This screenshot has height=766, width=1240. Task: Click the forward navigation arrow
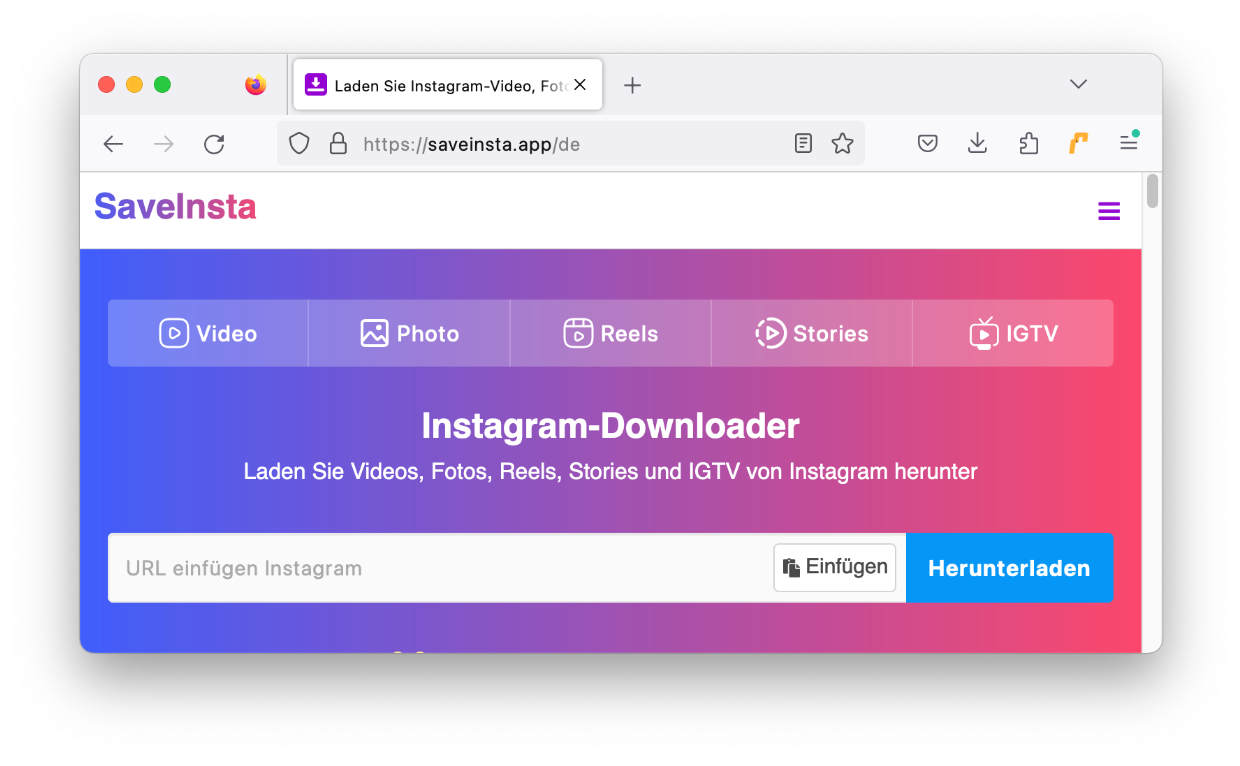(x=163, y=144)
